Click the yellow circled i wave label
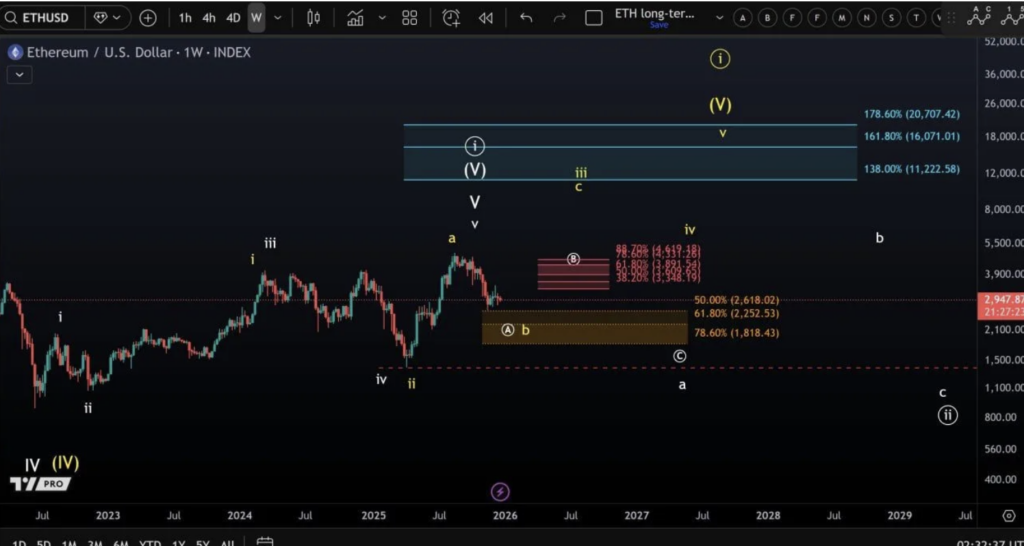1024x546 pixels. tap(720, 59)
